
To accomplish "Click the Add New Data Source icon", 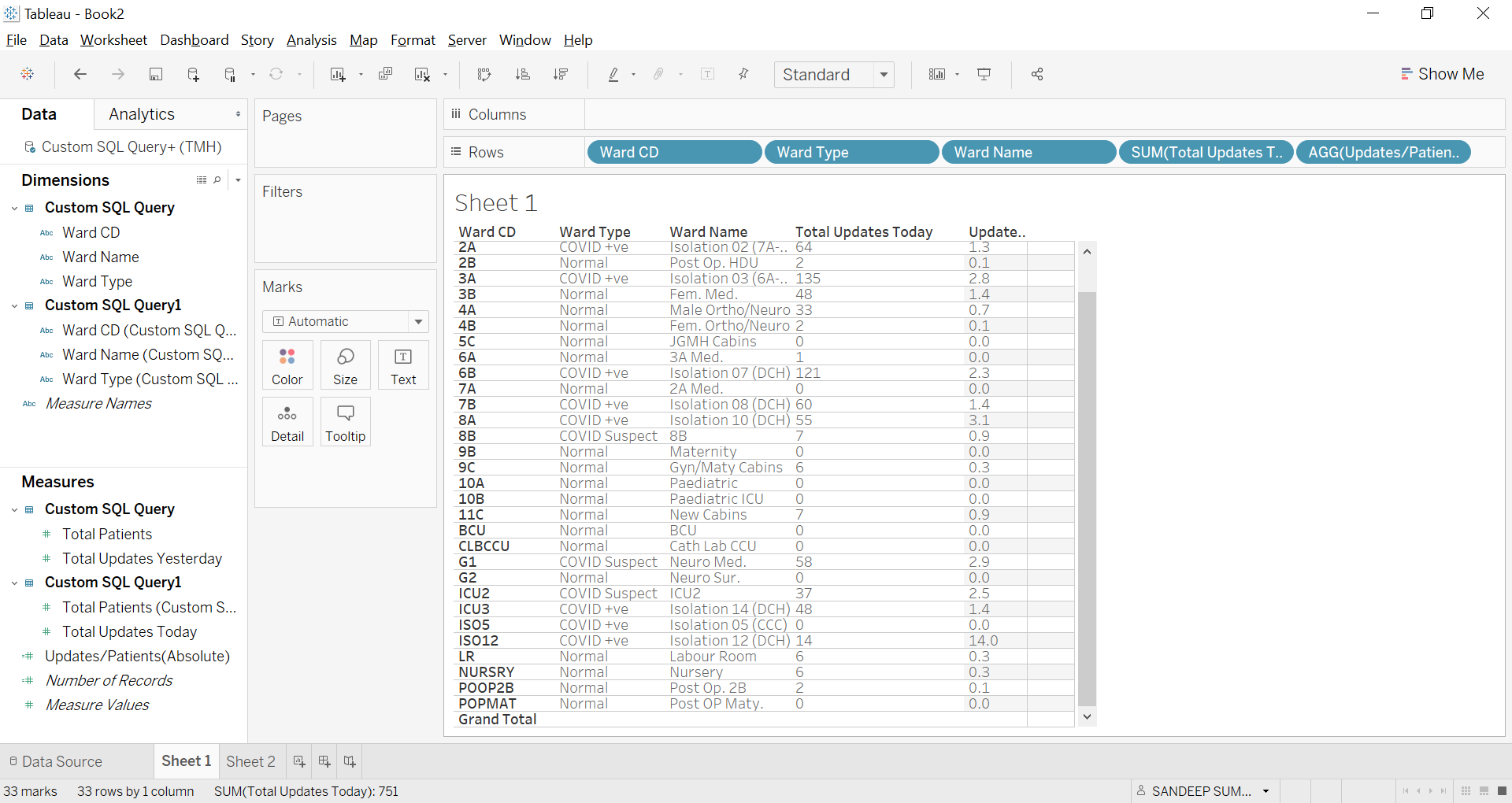I will [193, 74].
